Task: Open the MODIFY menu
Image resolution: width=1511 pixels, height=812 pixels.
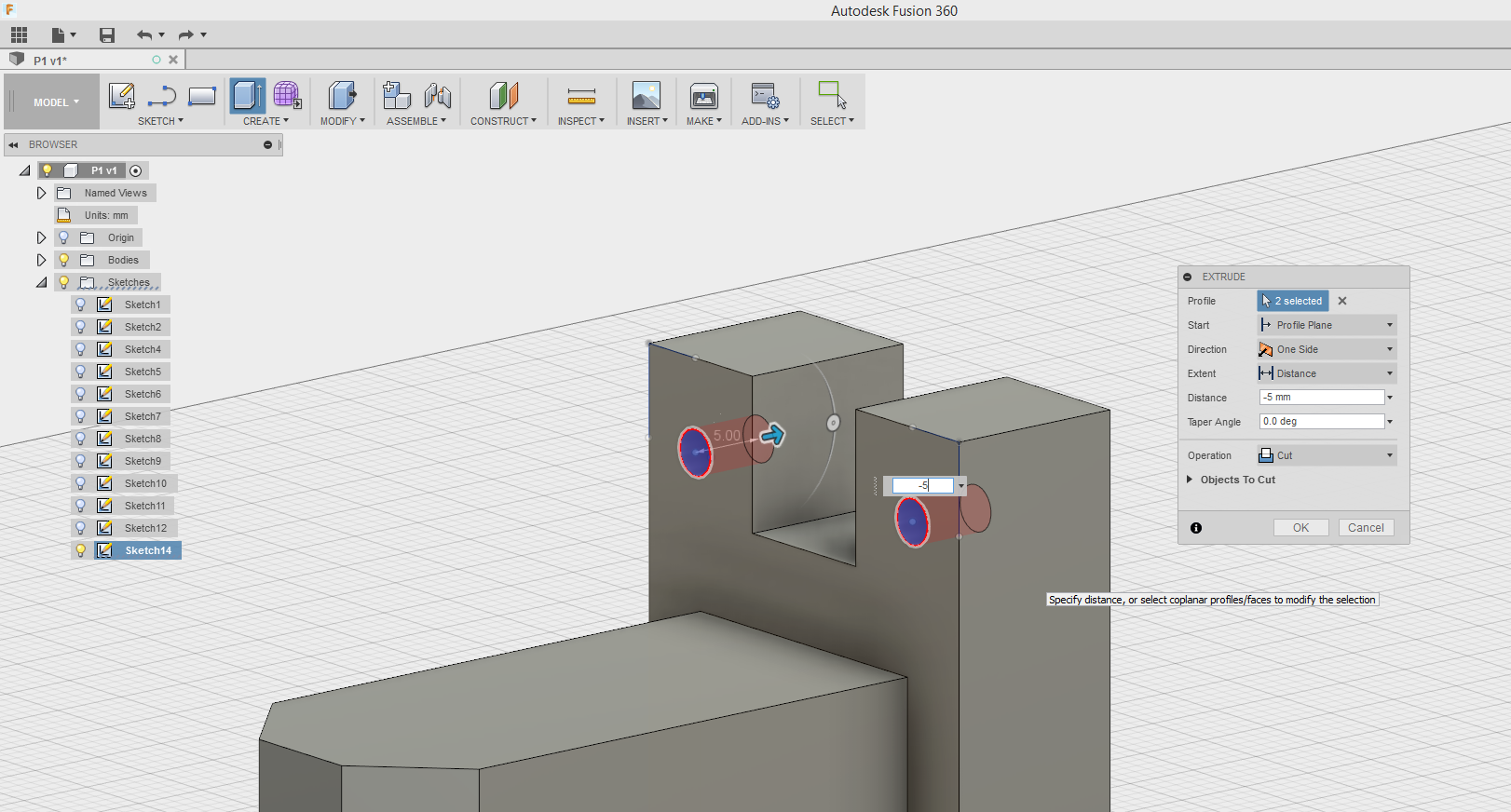Action: (342, 121)
